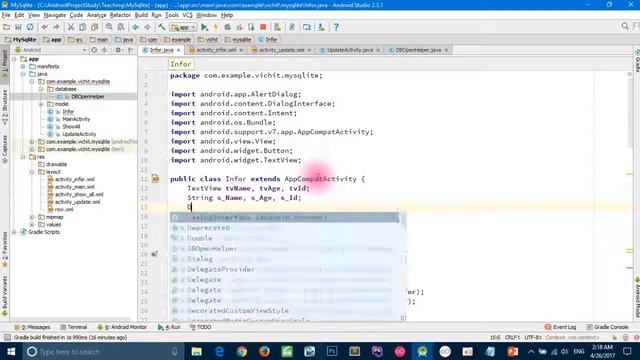Screen dimensions: 640x360
Task: Select DBOpenHelper in project tree
Action: click(x=87, y=96)
